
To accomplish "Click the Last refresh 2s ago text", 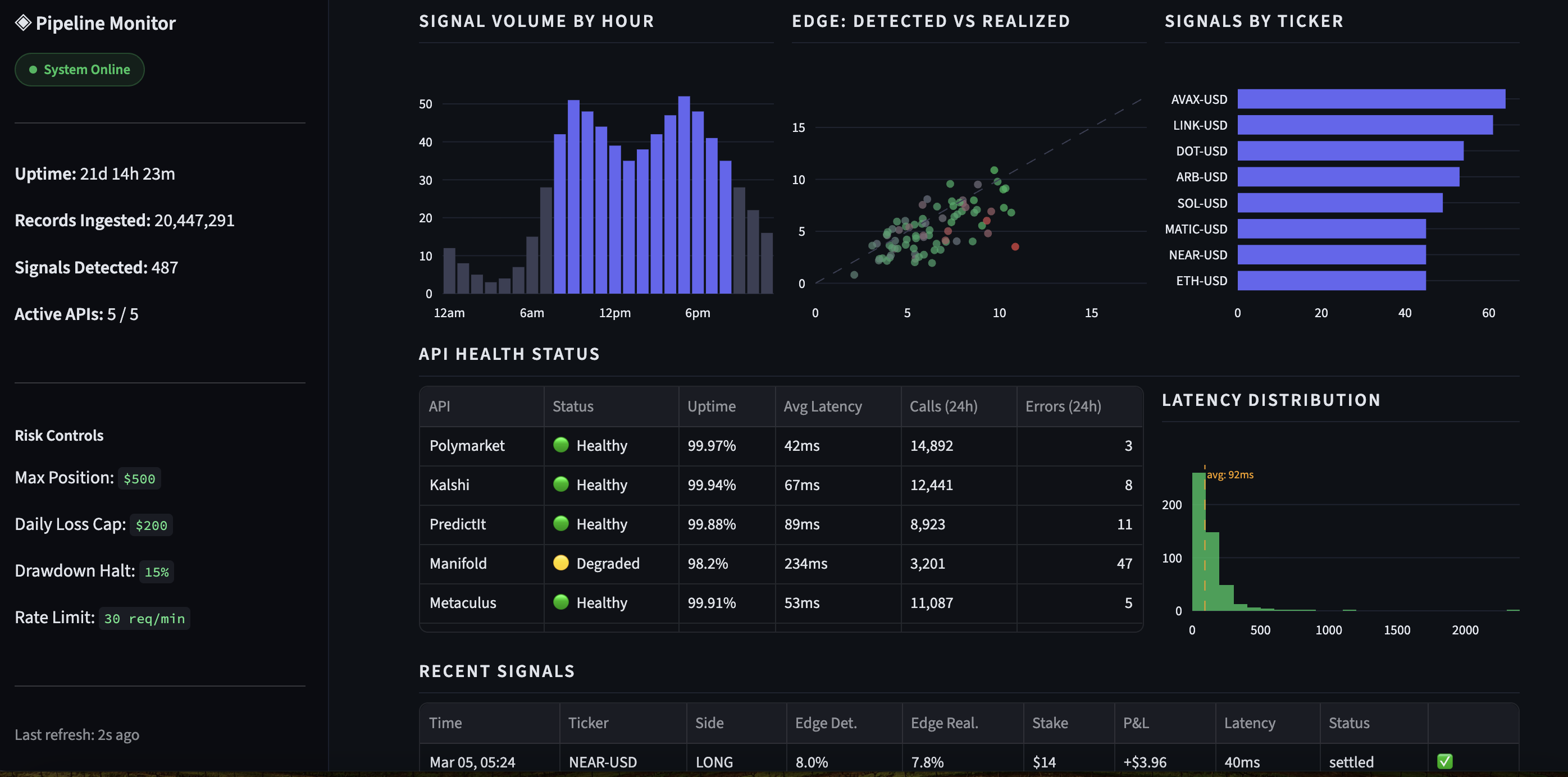I will pyautogui.click(x=77, y=734).
